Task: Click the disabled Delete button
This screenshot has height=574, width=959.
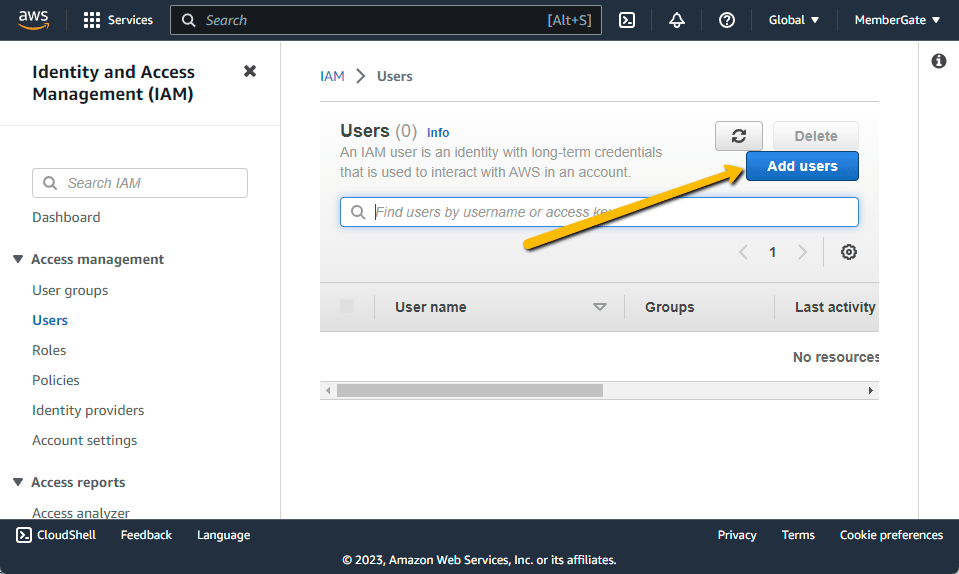Action: [816, 136]
